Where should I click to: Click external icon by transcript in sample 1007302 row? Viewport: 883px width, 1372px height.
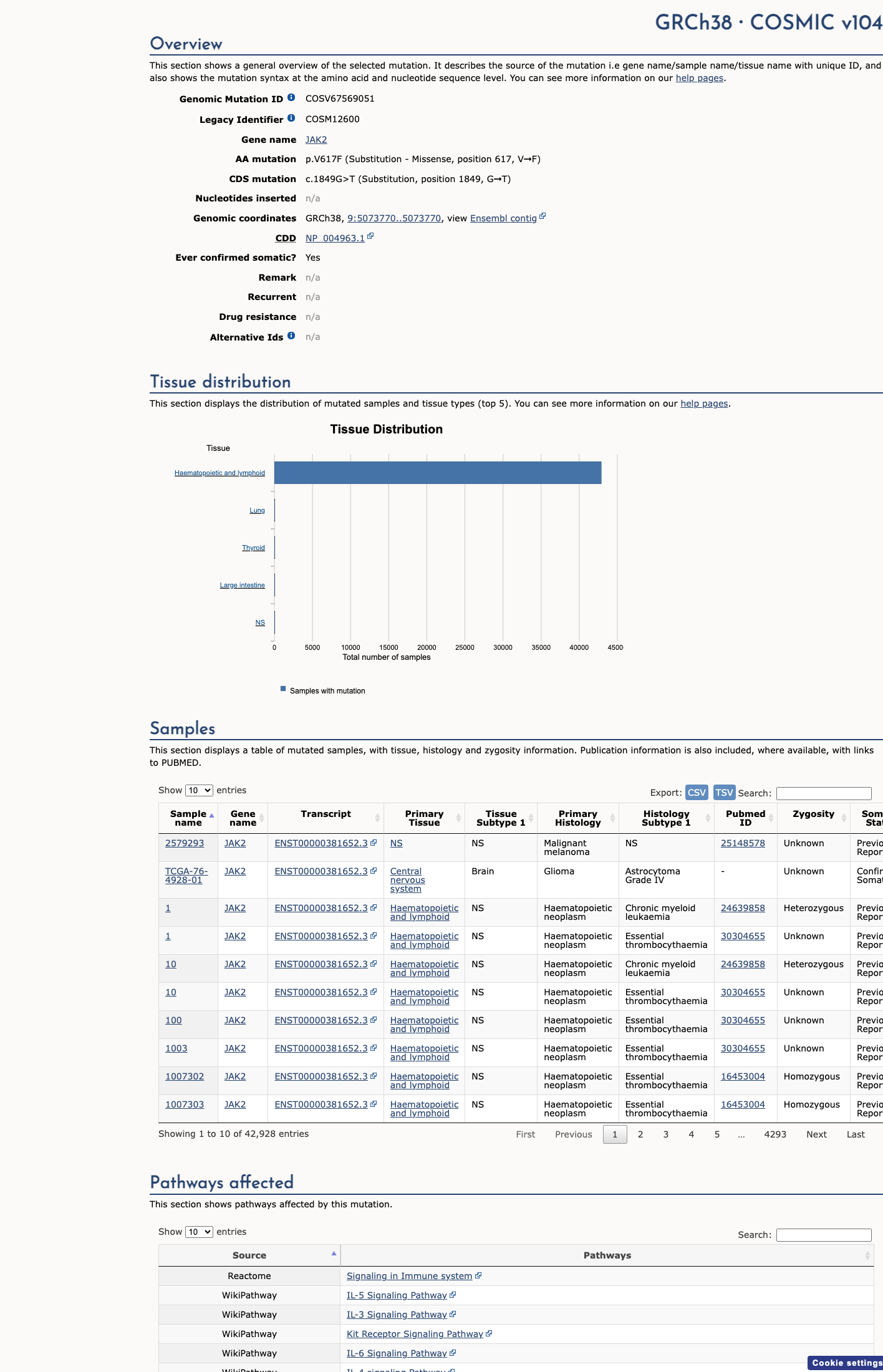374,1076
